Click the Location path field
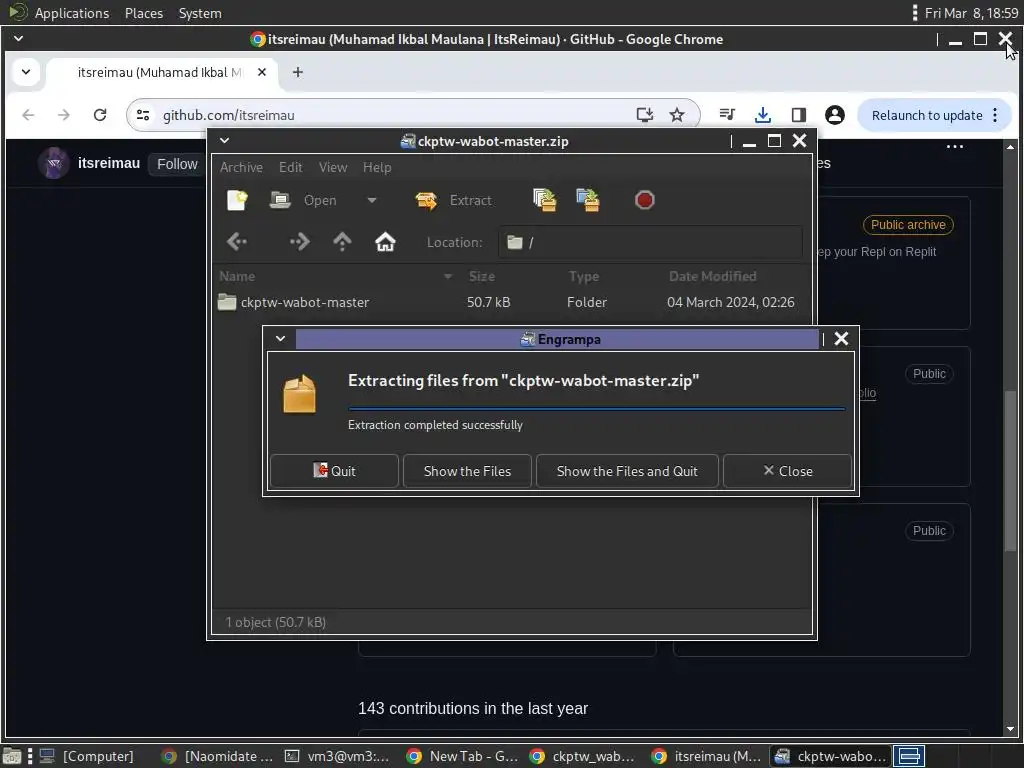 click(x=650, y=242)
